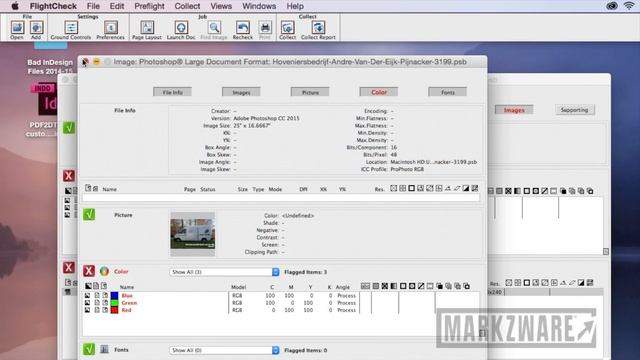Open the Apple menu

(x=15, y=6)
